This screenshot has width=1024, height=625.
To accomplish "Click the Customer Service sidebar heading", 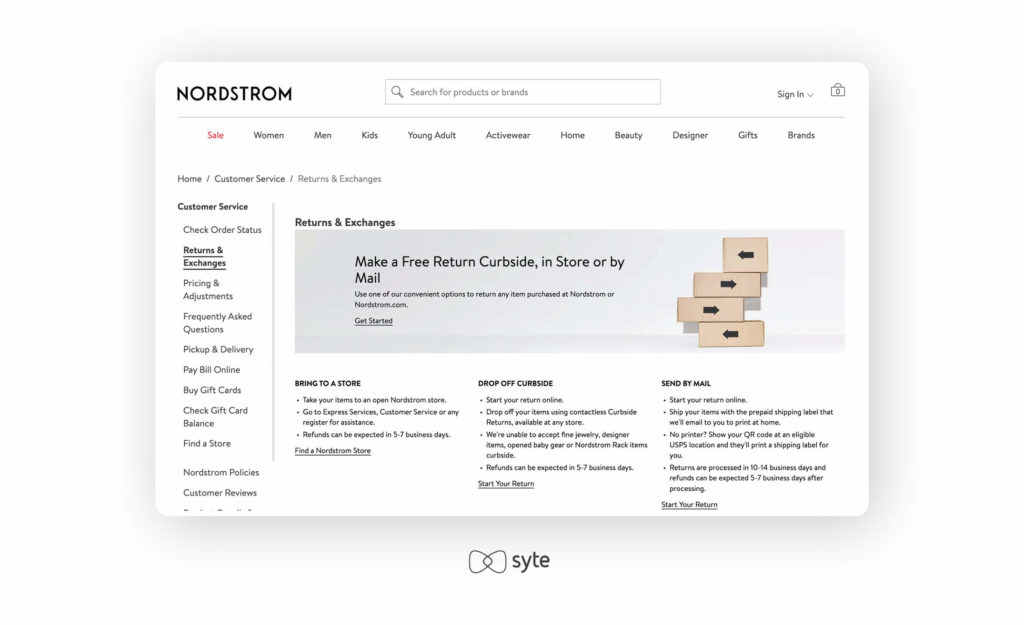I will pos(213,206).
